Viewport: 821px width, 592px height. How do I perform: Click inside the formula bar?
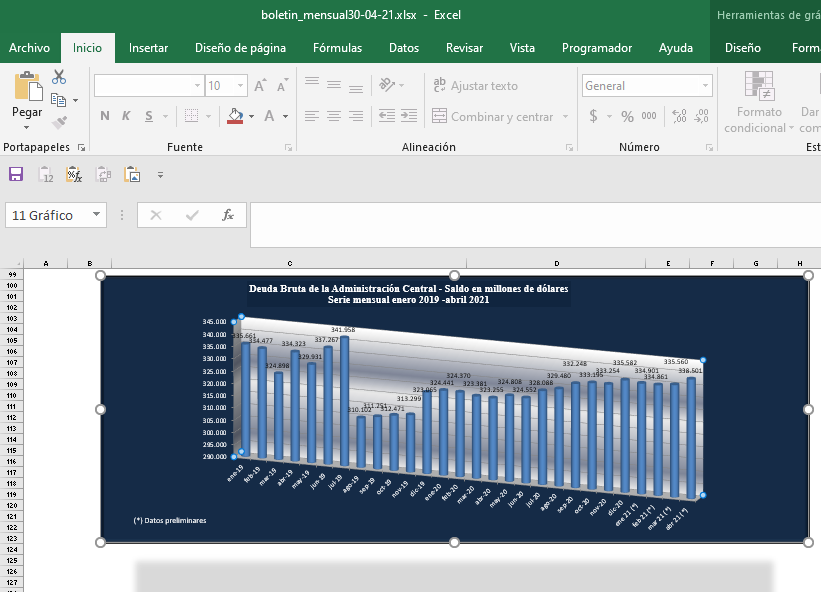(x=535, y=225)
